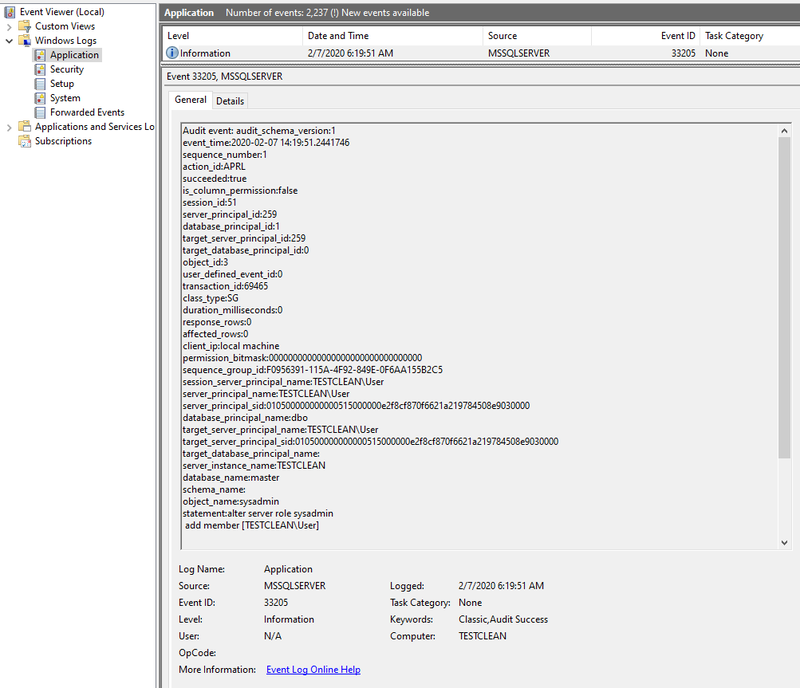Click the 'database_name:master' line
The image size is (800, 688).
tap(231, 478)
